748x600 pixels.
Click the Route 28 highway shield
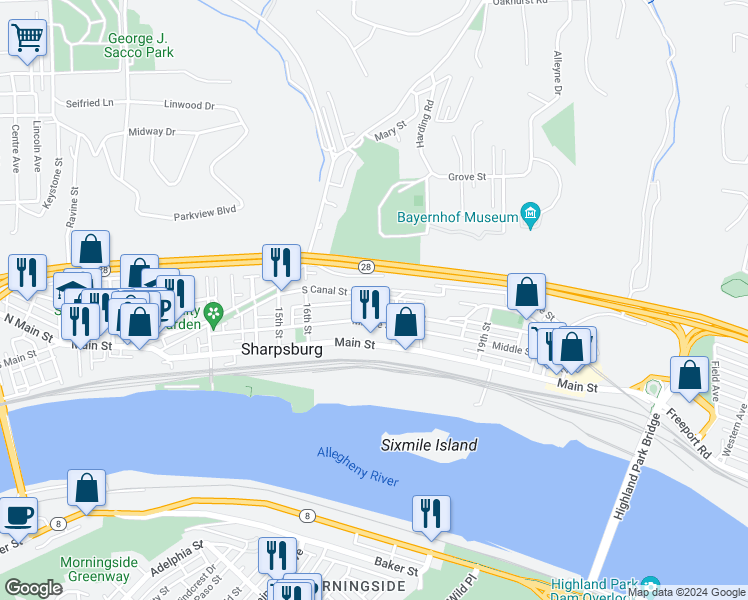366,267
